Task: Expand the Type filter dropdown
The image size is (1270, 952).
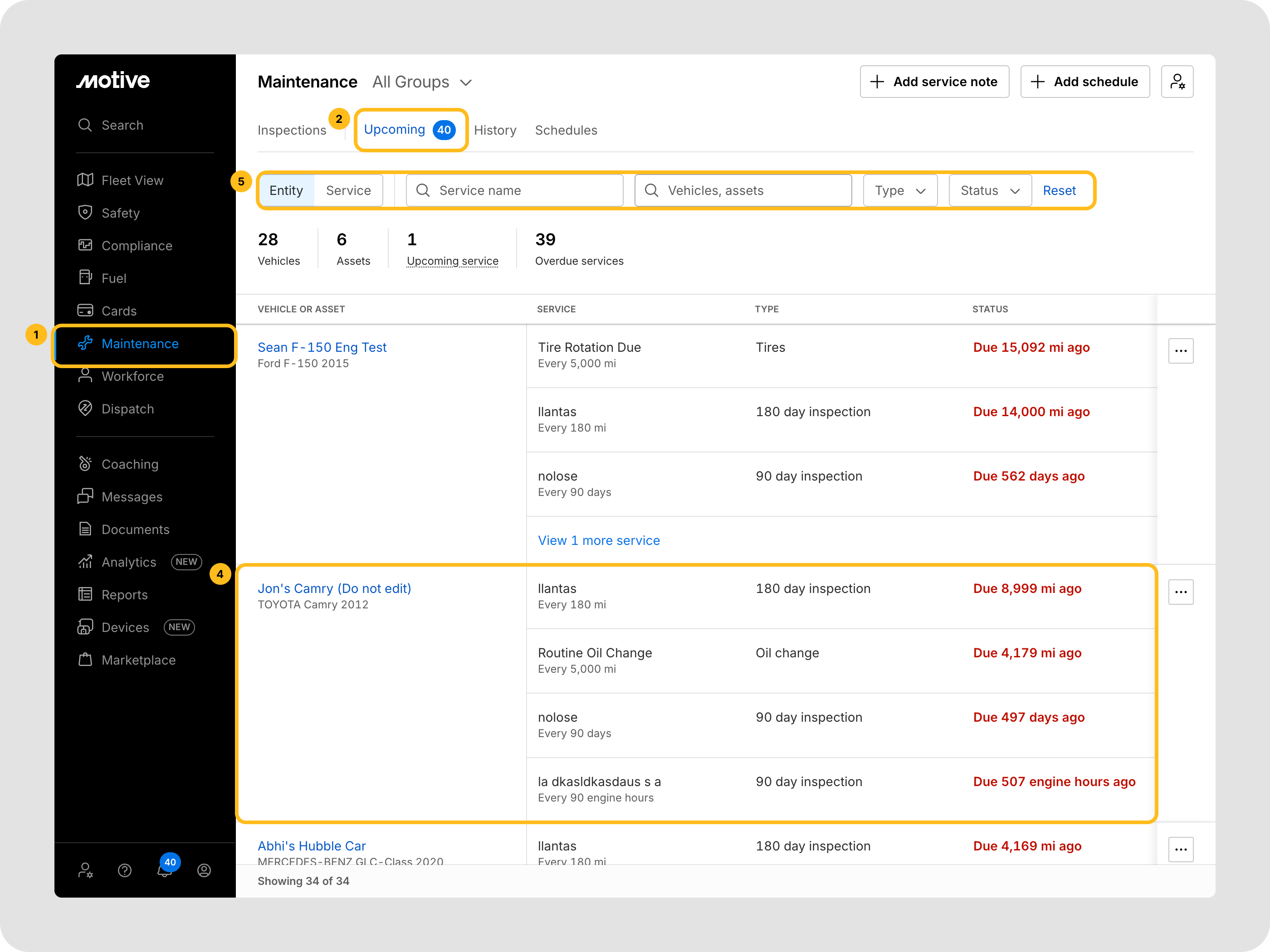Action: 900,190
